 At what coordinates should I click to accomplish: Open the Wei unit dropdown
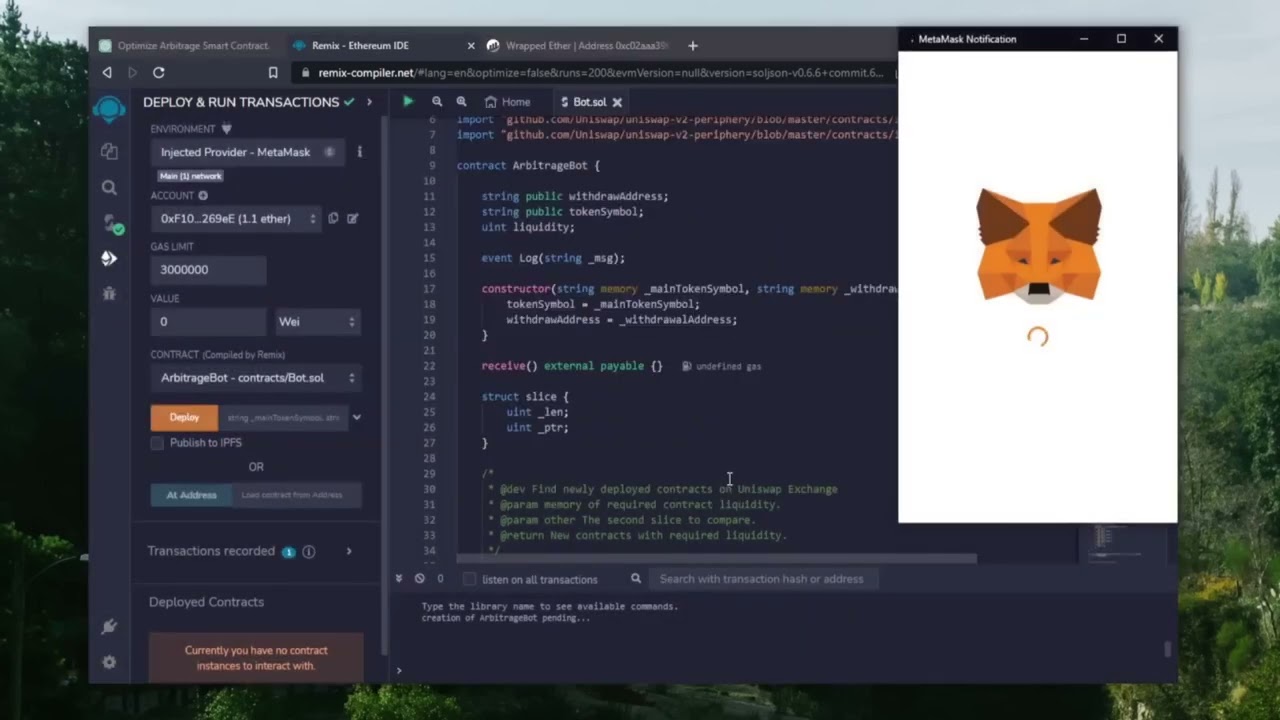click(x=317, y=321)
